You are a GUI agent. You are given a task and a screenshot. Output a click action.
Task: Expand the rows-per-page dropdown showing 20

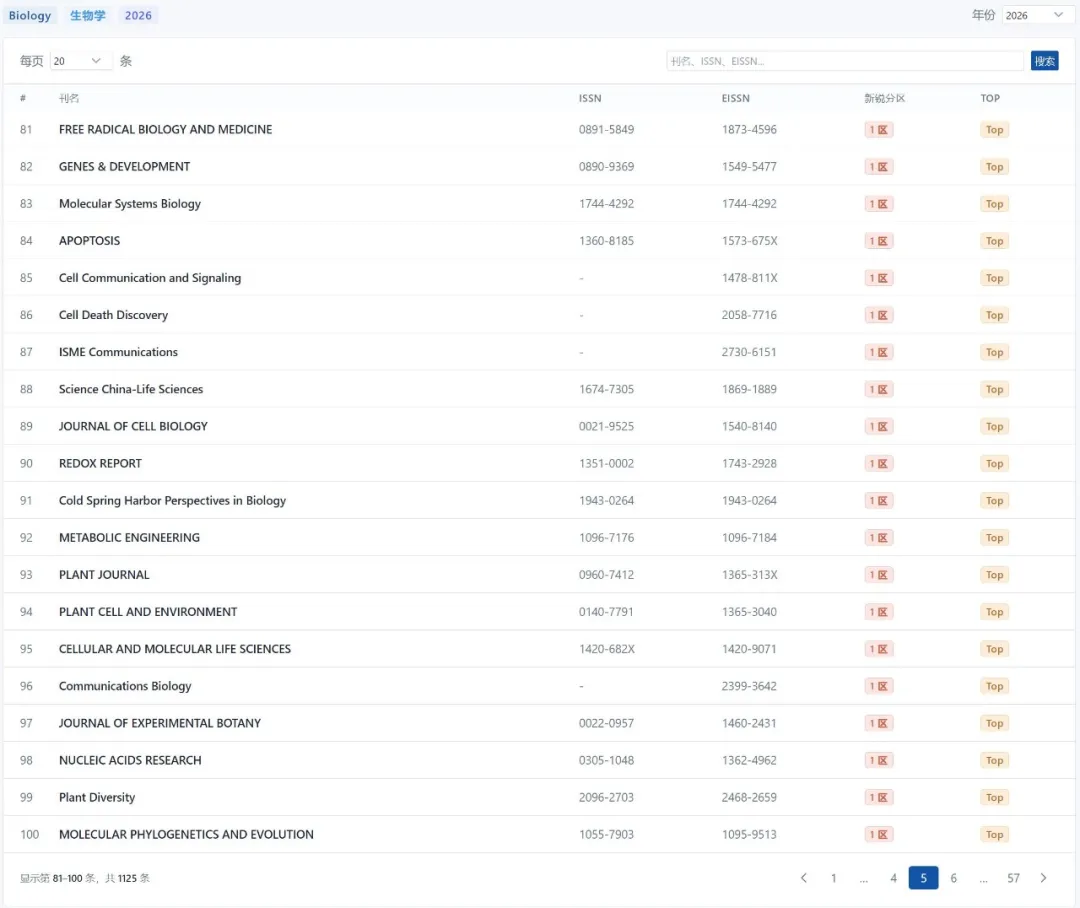coord(80,61)
